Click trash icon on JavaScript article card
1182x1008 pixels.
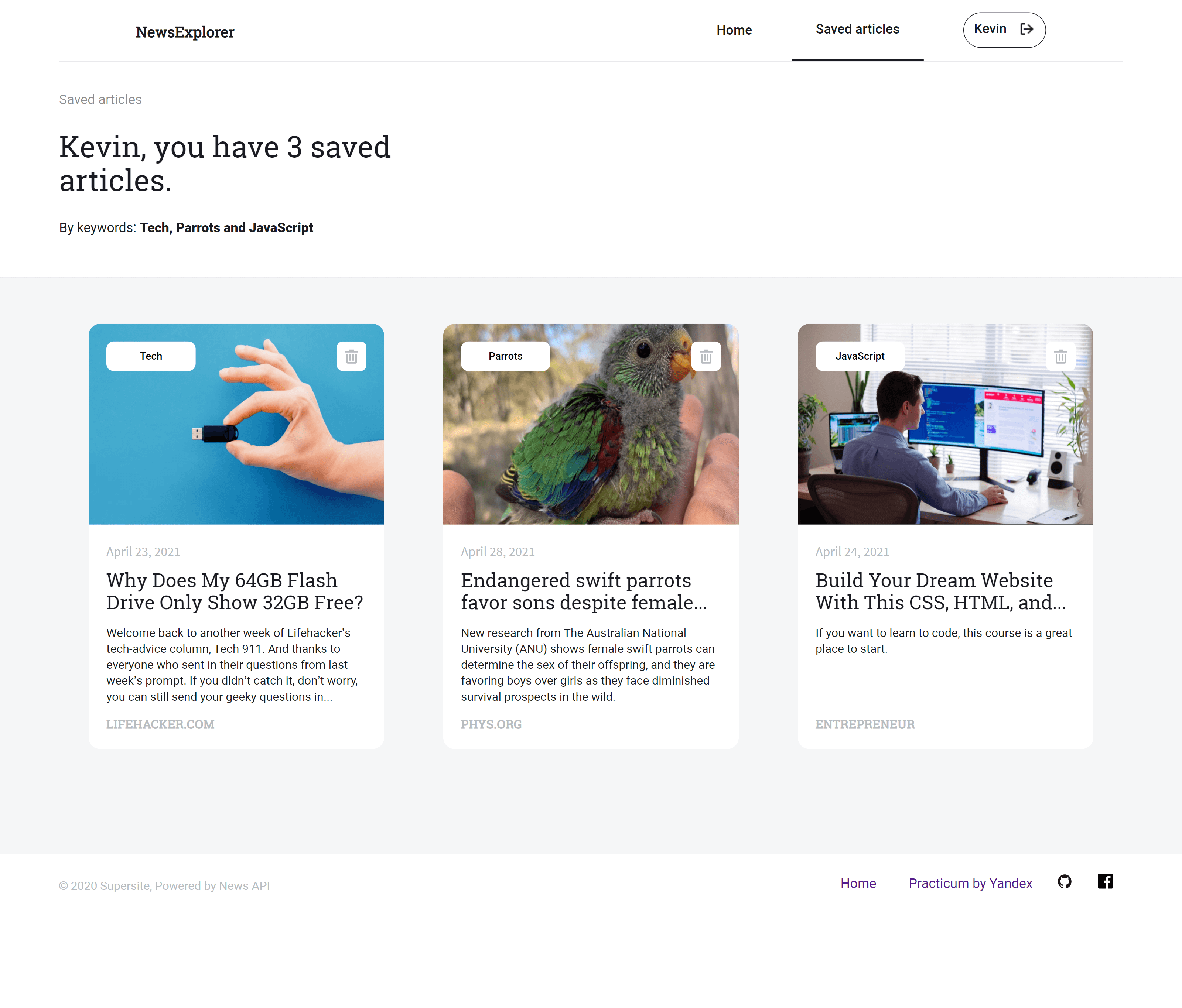pyautogui.click(x=1060, y=356)
